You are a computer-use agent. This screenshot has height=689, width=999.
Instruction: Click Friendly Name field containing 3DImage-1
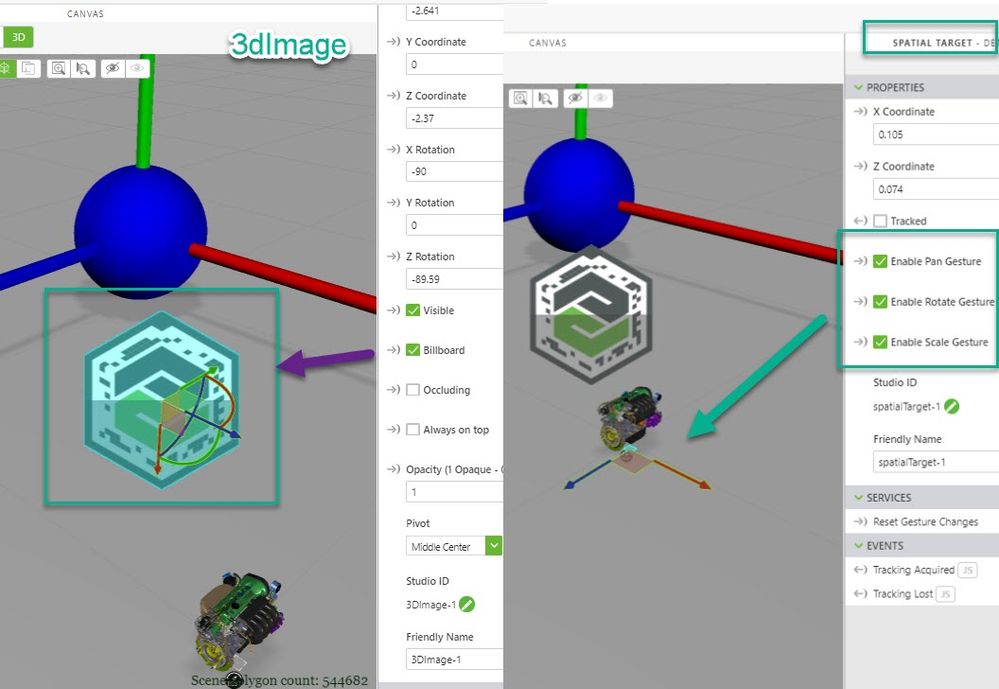tap(454, 659)
